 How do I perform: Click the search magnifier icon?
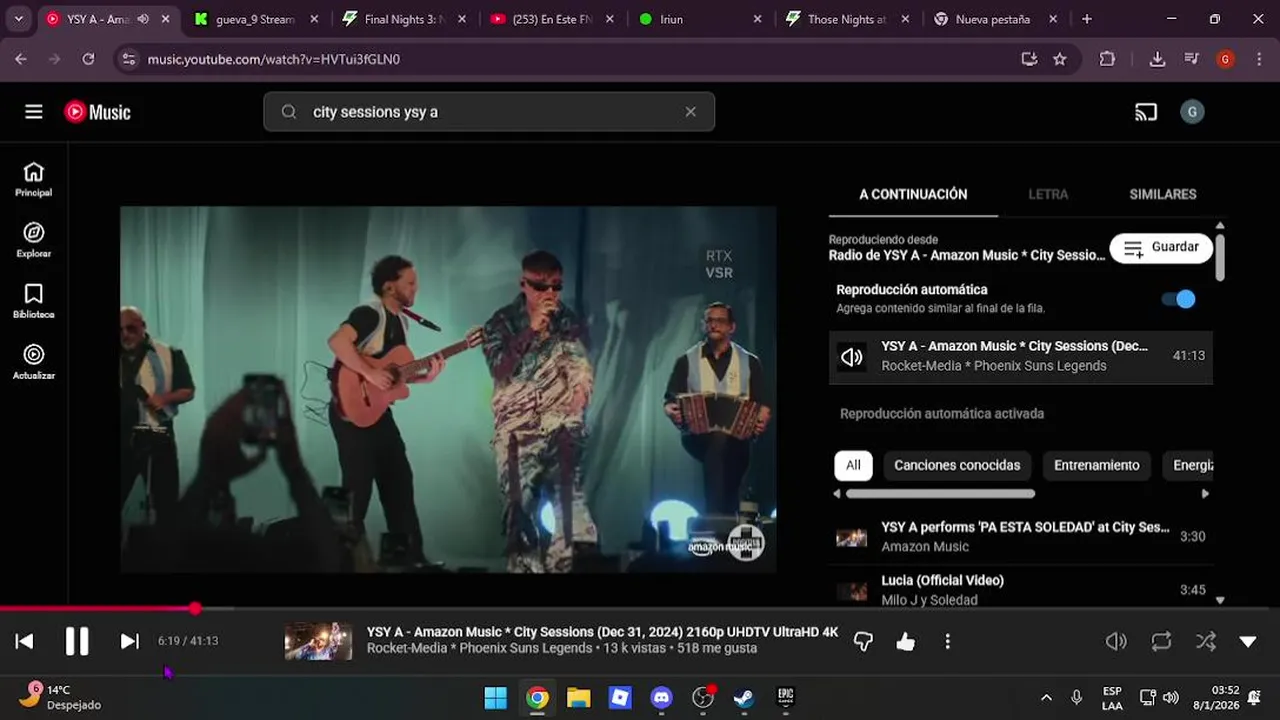point(289,112)
